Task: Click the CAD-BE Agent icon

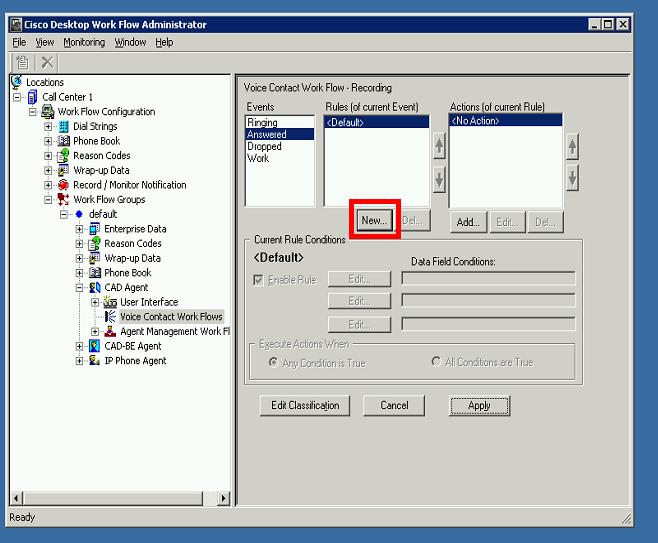Action: [x=95, y=346]
